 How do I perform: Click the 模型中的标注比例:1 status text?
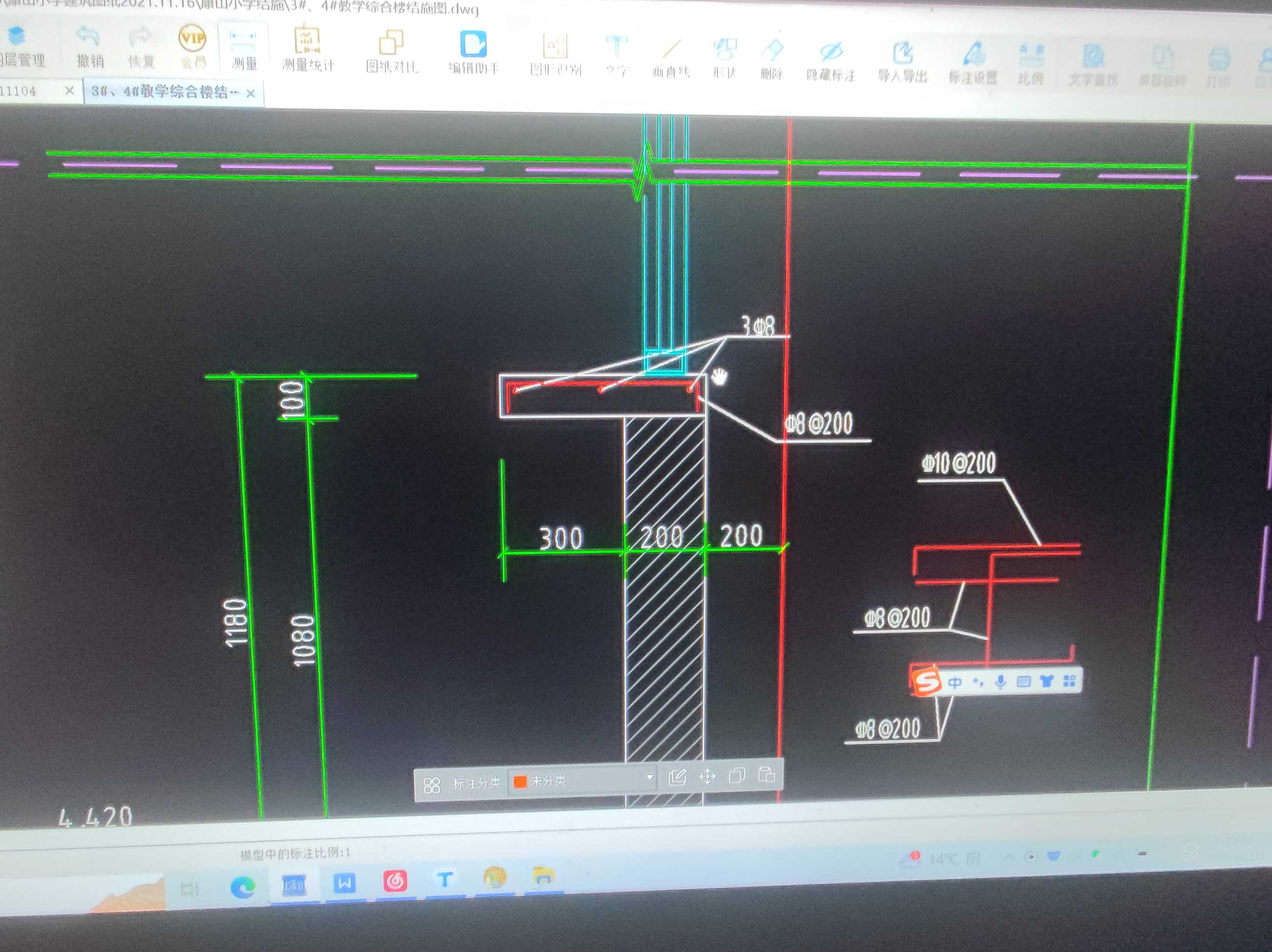point(295,854)
